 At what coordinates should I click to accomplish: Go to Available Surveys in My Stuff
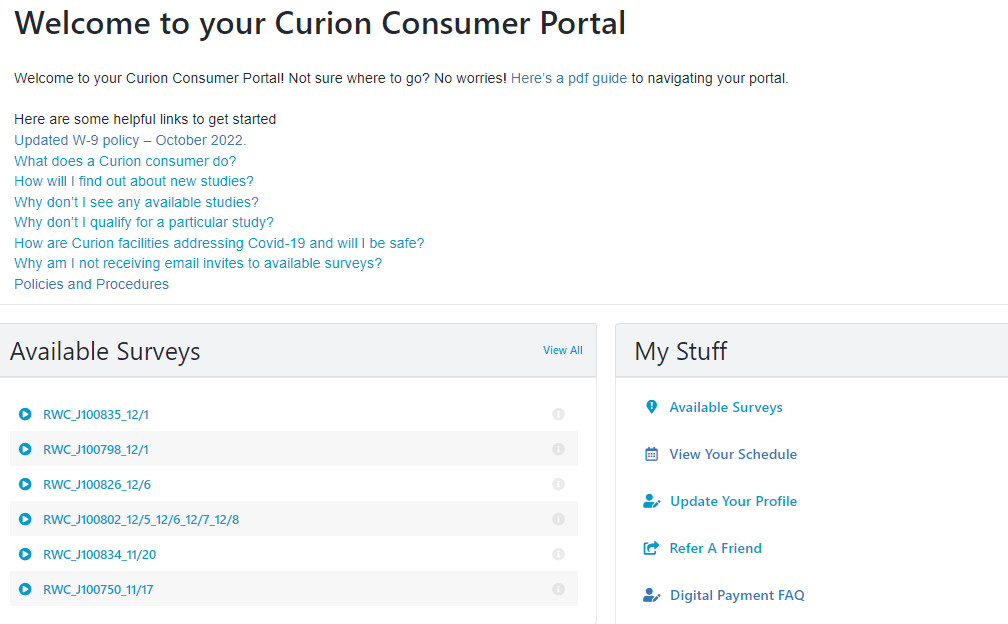pos(726,407)
